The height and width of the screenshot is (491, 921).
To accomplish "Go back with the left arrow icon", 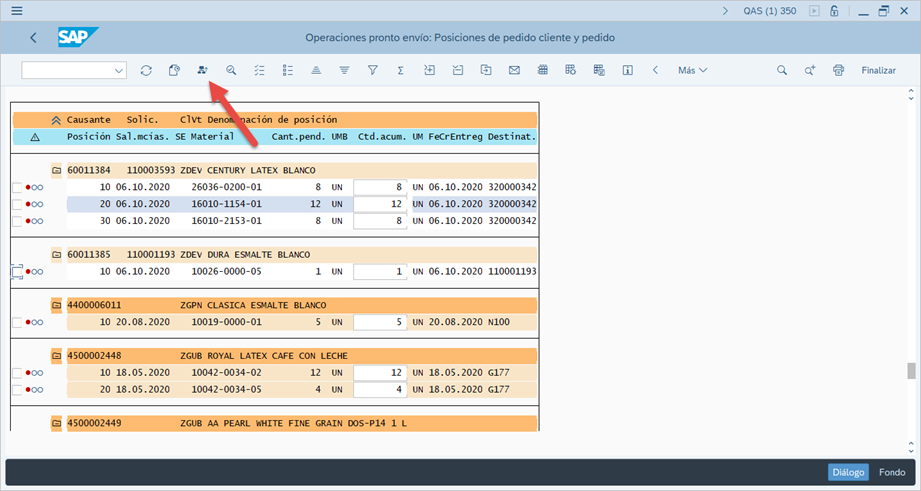I will [34, 38].
